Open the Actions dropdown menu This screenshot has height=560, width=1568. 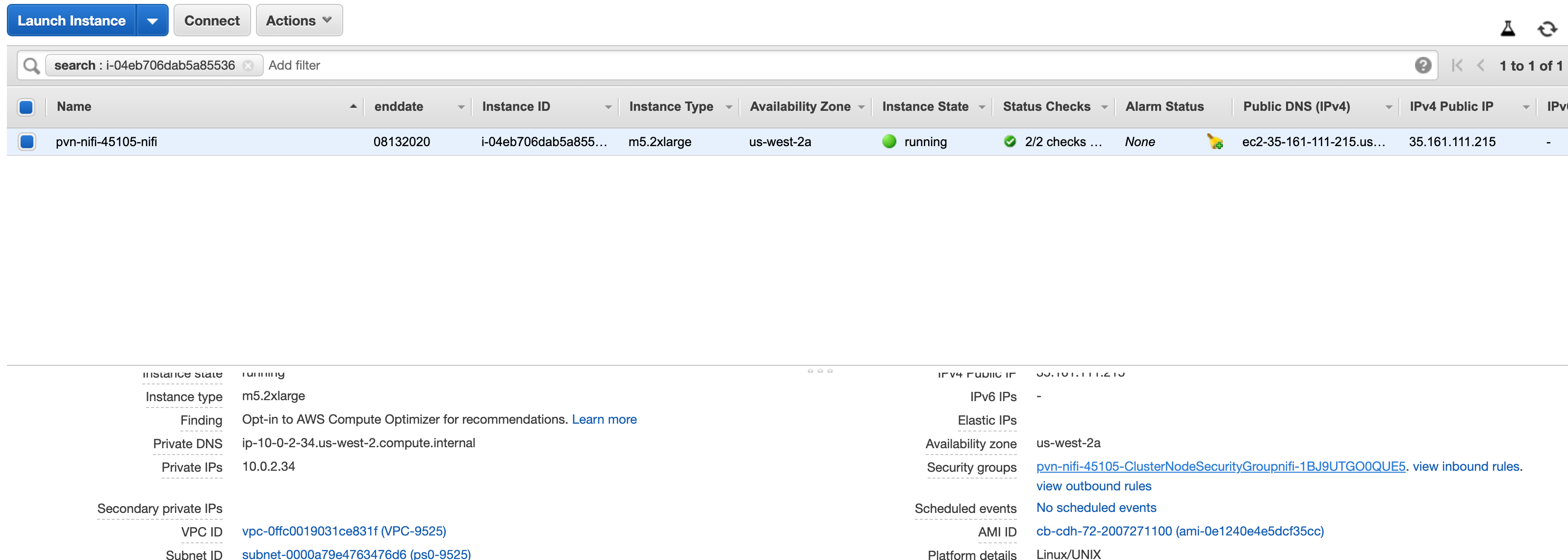point(299,20)
